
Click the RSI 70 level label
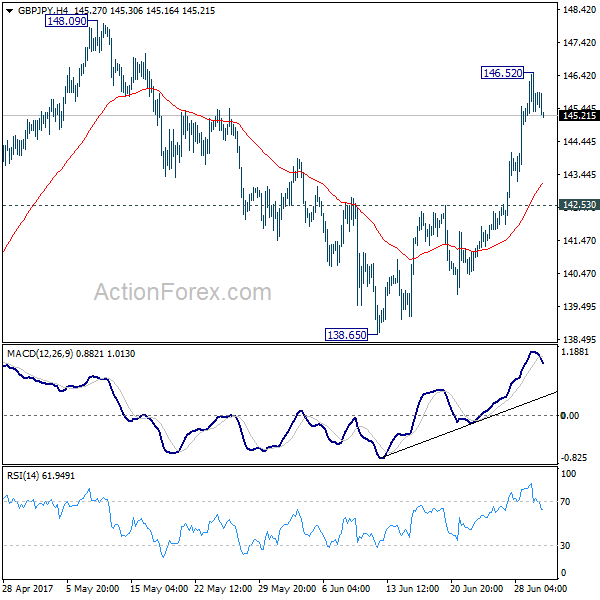point(565,501)
